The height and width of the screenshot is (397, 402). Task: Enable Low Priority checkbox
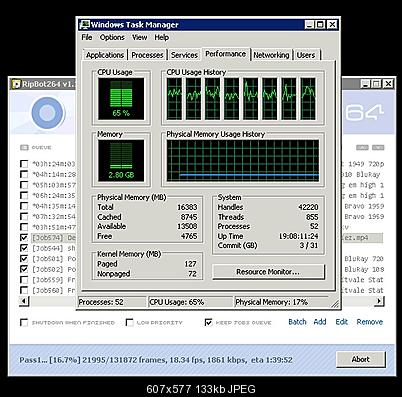(x=130, y=323)
